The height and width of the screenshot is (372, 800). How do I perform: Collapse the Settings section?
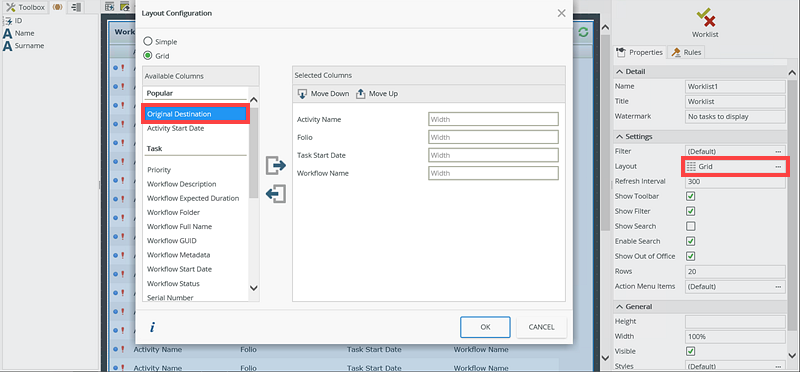tap(620, 137)
